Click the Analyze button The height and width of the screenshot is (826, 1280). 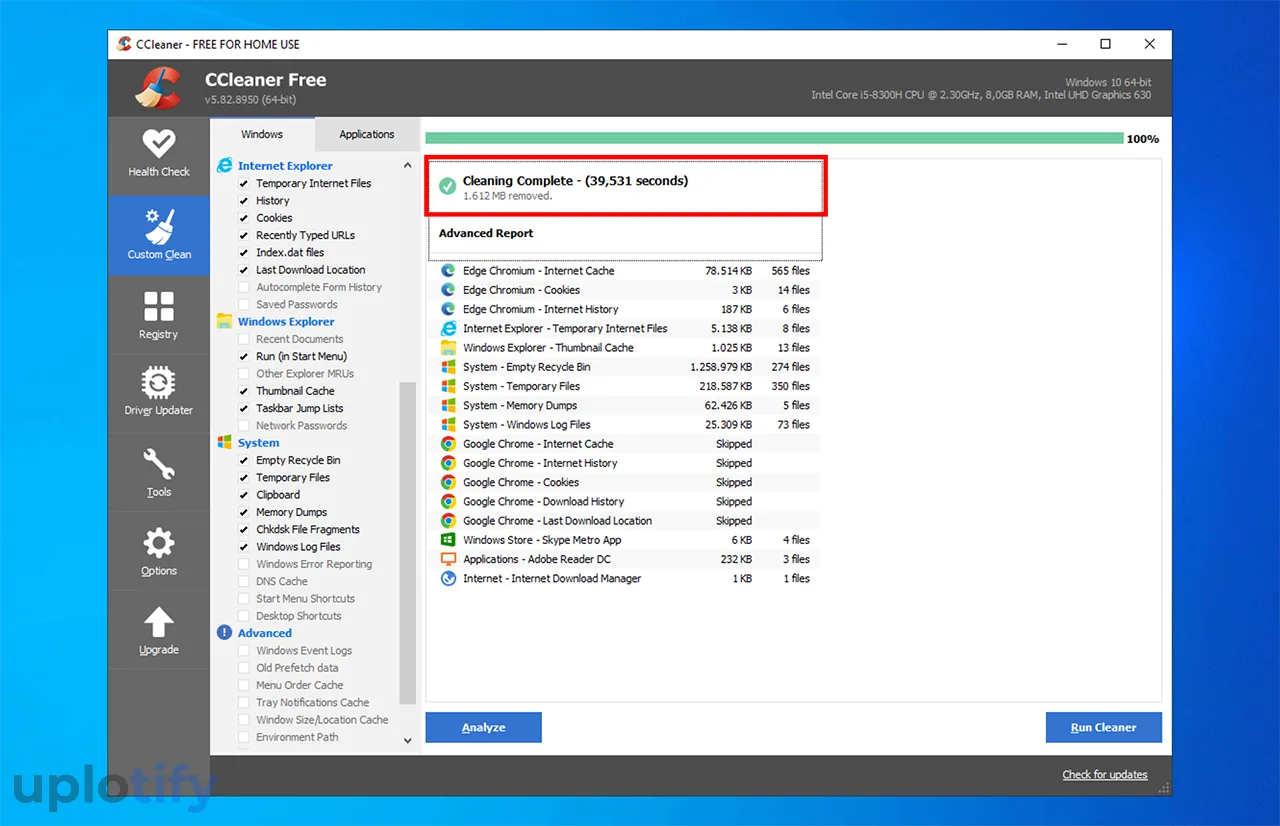click(x=484, y=728)
